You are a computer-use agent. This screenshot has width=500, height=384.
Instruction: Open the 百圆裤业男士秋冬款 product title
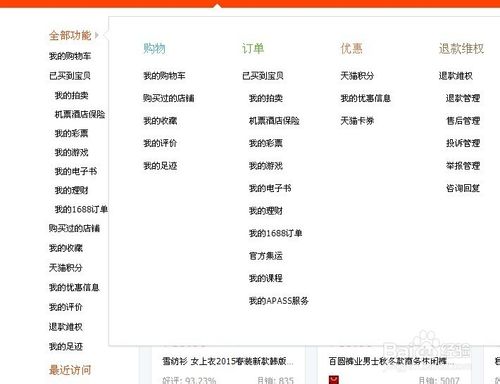coord(392,361)
